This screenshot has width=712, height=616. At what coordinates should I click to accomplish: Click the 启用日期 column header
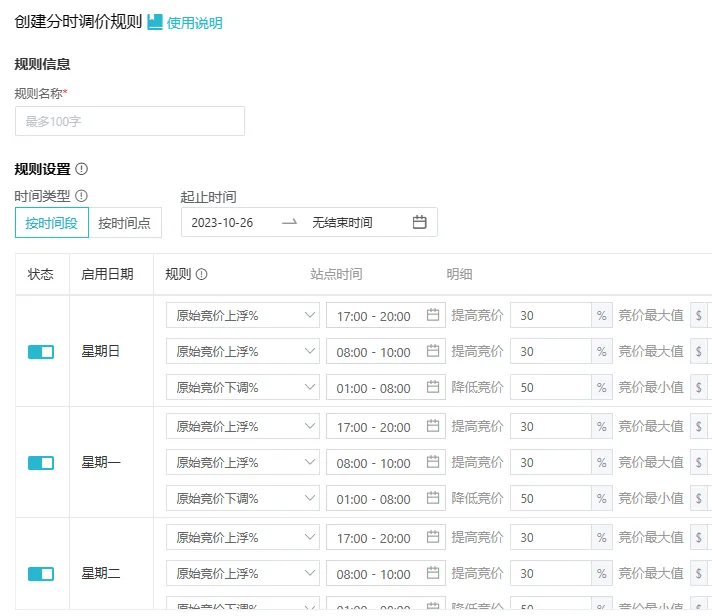[x=107, y=274]
